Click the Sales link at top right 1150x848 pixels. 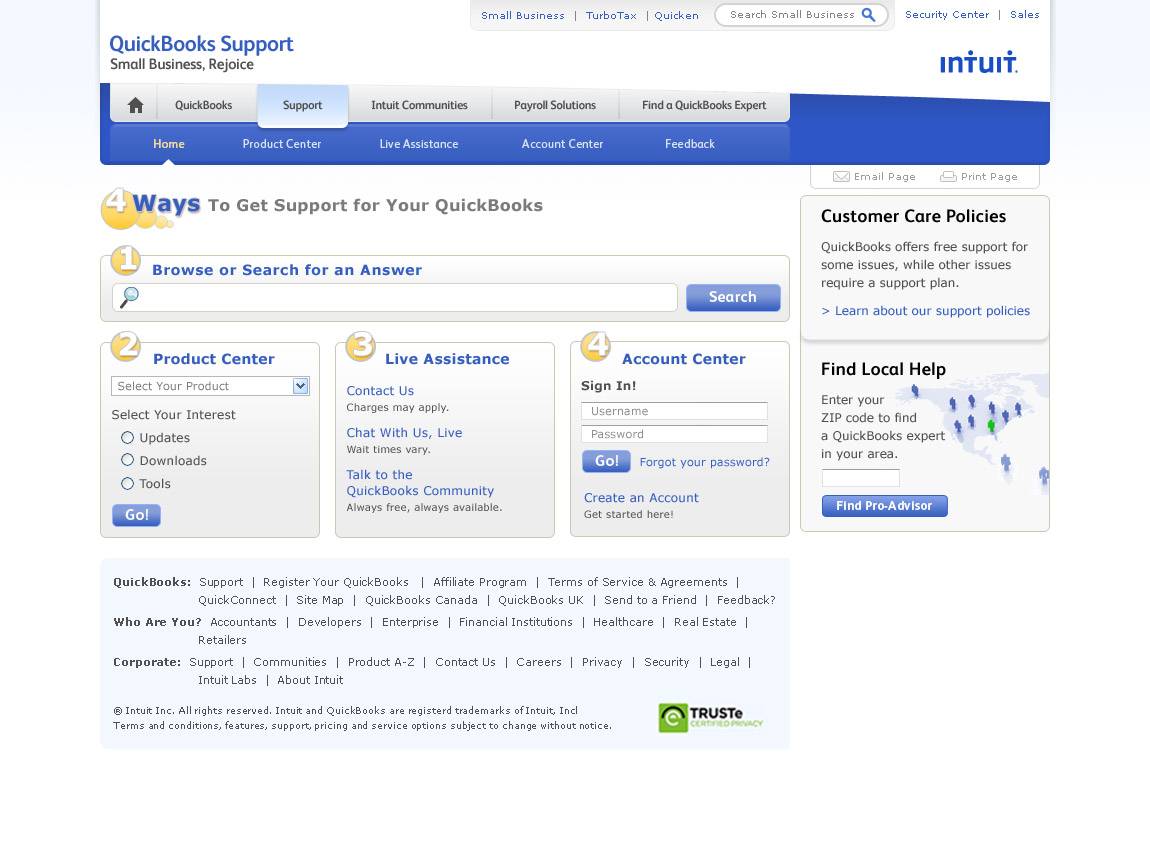1025,15
